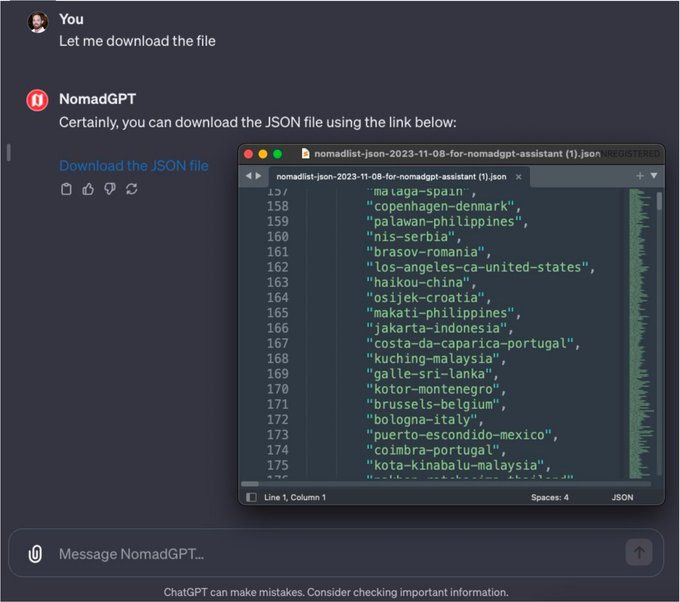Click the "kota-kinabalu-malaysia" string
Image resolution: width=680 pixels, height=602 pixels.
(x=455, y=465)
